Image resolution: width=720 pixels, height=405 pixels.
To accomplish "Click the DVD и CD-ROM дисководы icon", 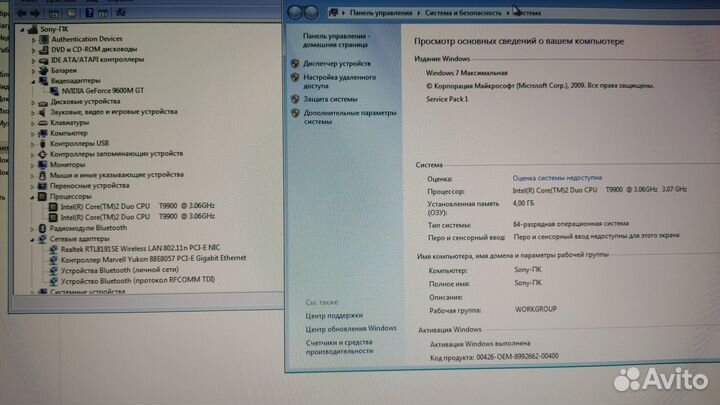I will pos(44,50).
